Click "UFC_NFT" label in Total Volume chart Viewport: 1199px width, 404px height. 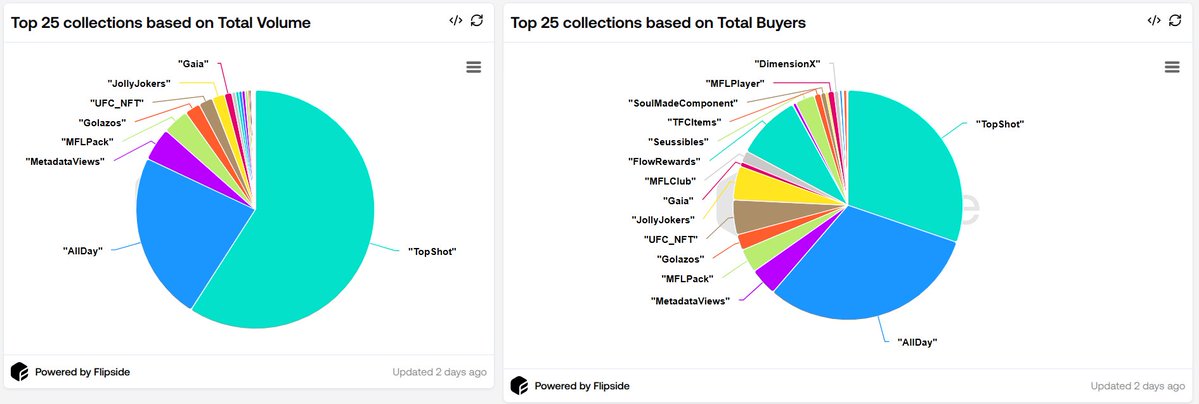(x=117, y=103)
